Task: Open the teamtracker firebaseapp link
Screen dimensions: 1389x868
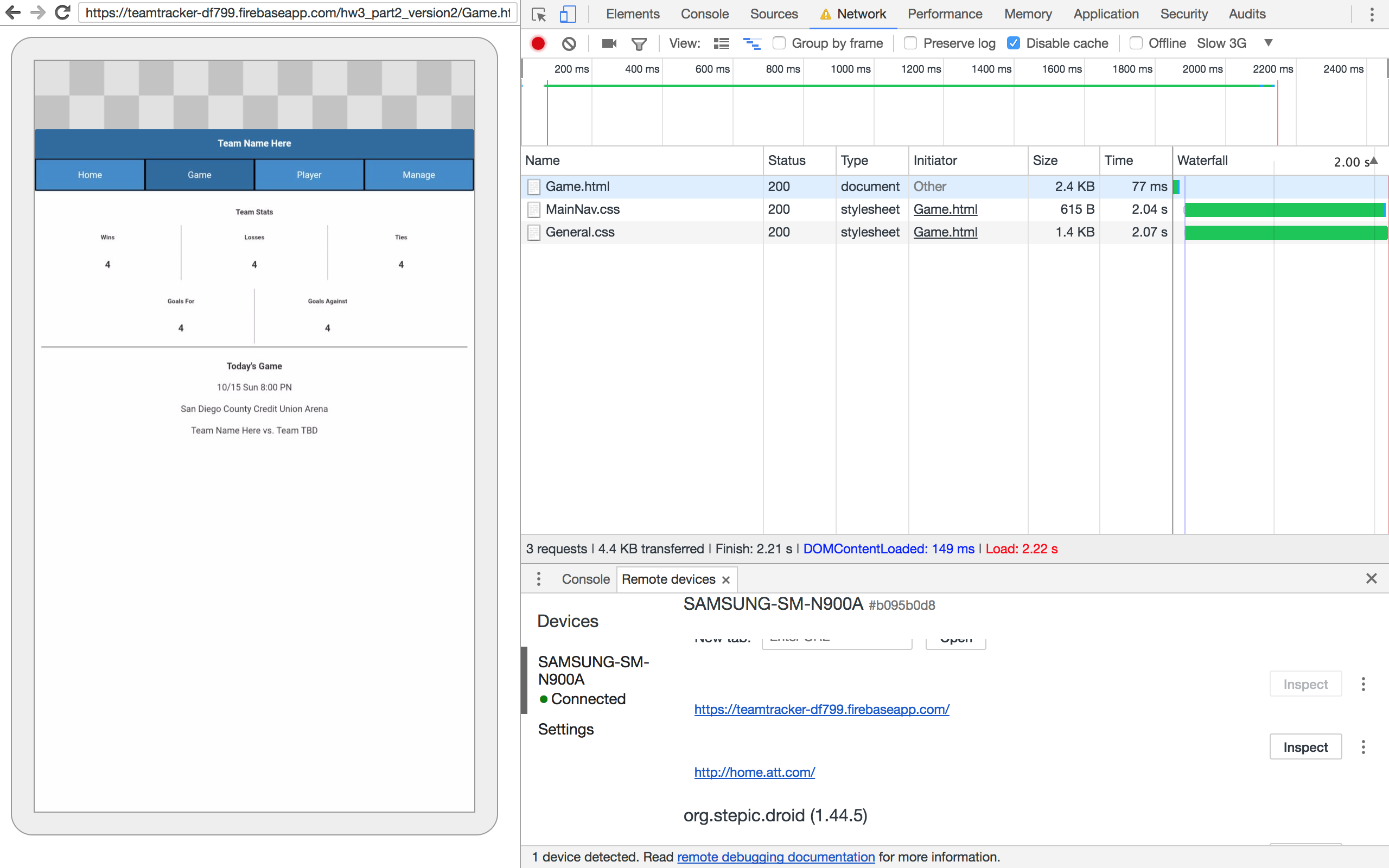Action: point(821,710)
